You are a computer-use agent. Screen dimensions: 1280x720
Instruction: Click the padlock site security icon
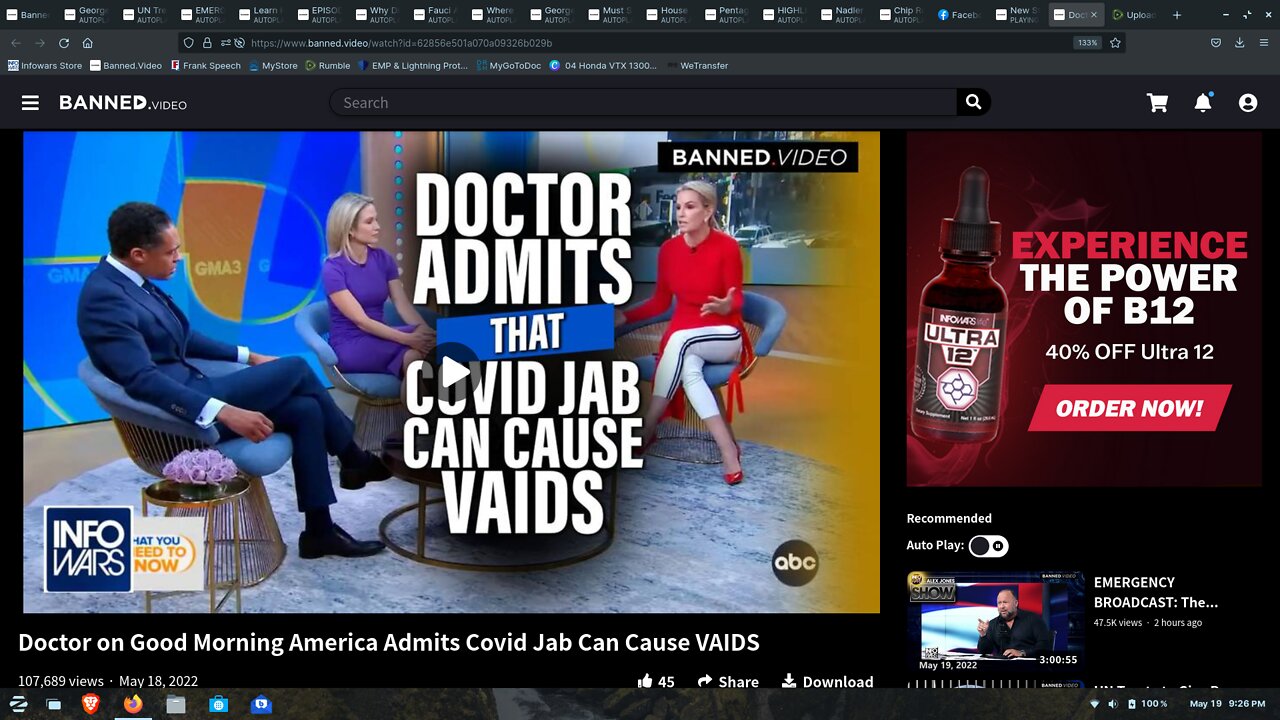[207, 43]
